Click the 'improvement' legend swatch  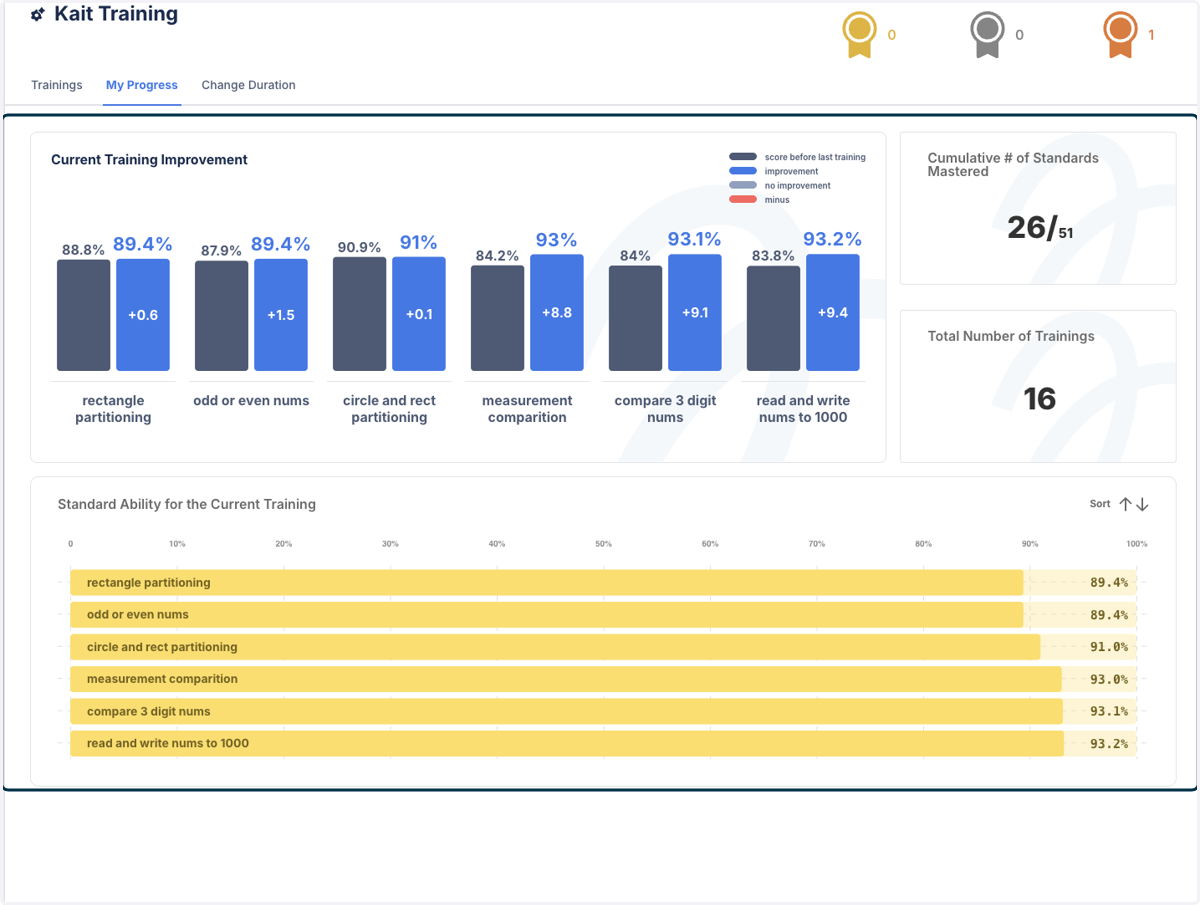pyautogui.click(x=743, y=171)
